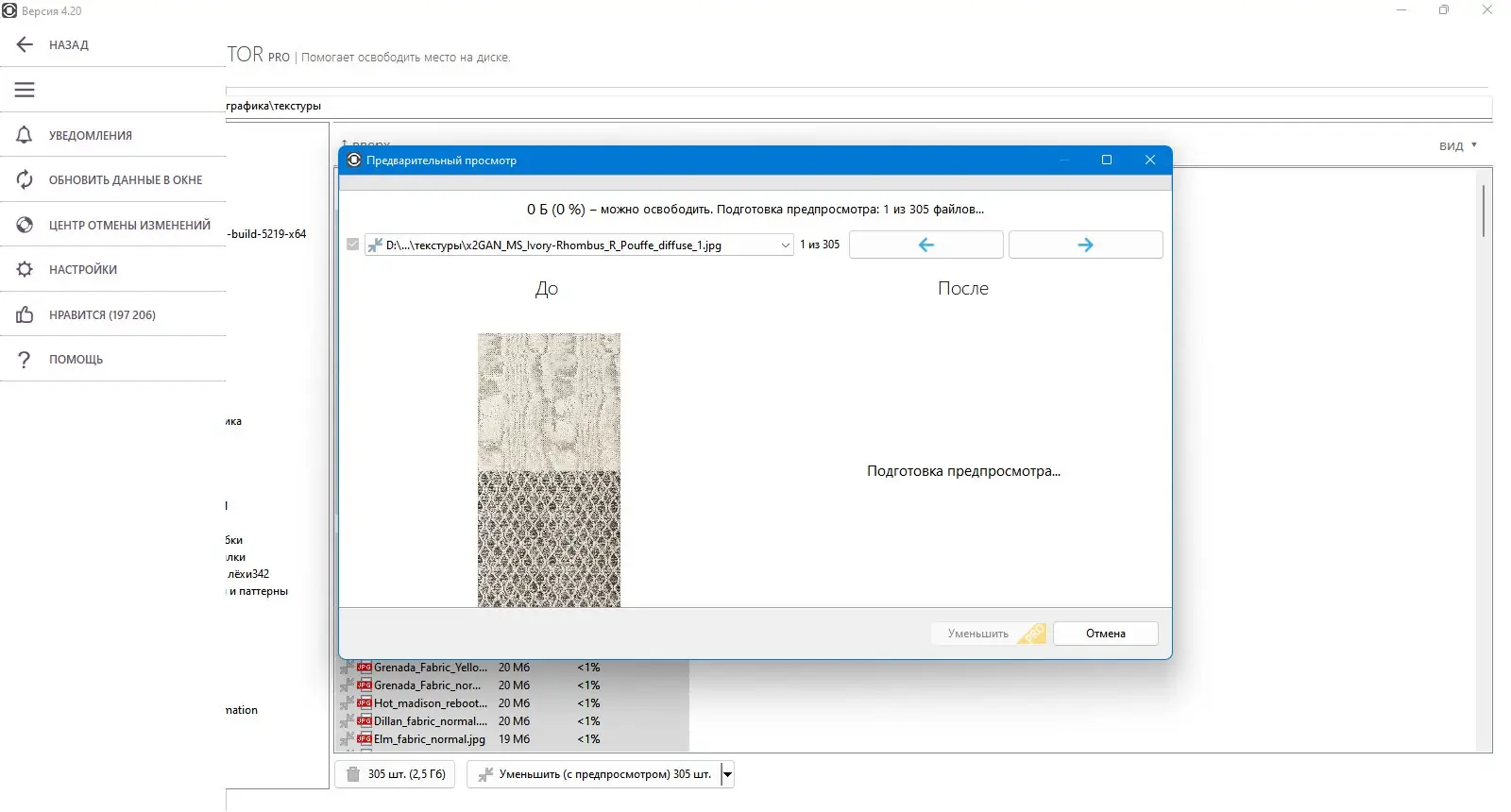This screenshot has width=1511, height=812.
Task: Click Уменьшить (с предпросмотром) 305 шт. button
Action: (595, 774)
